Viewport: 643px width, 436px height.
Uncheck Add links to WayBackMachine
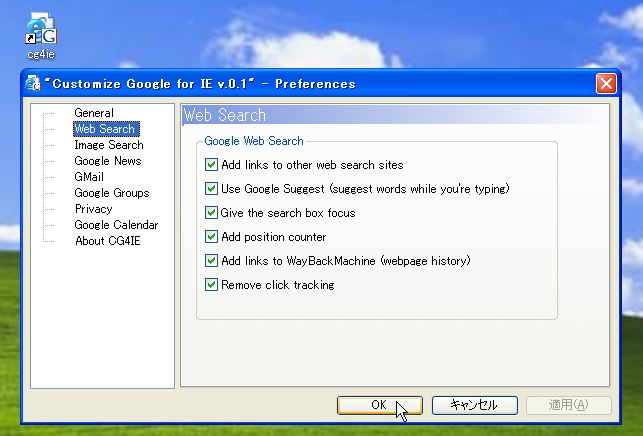tap(211, 260)
